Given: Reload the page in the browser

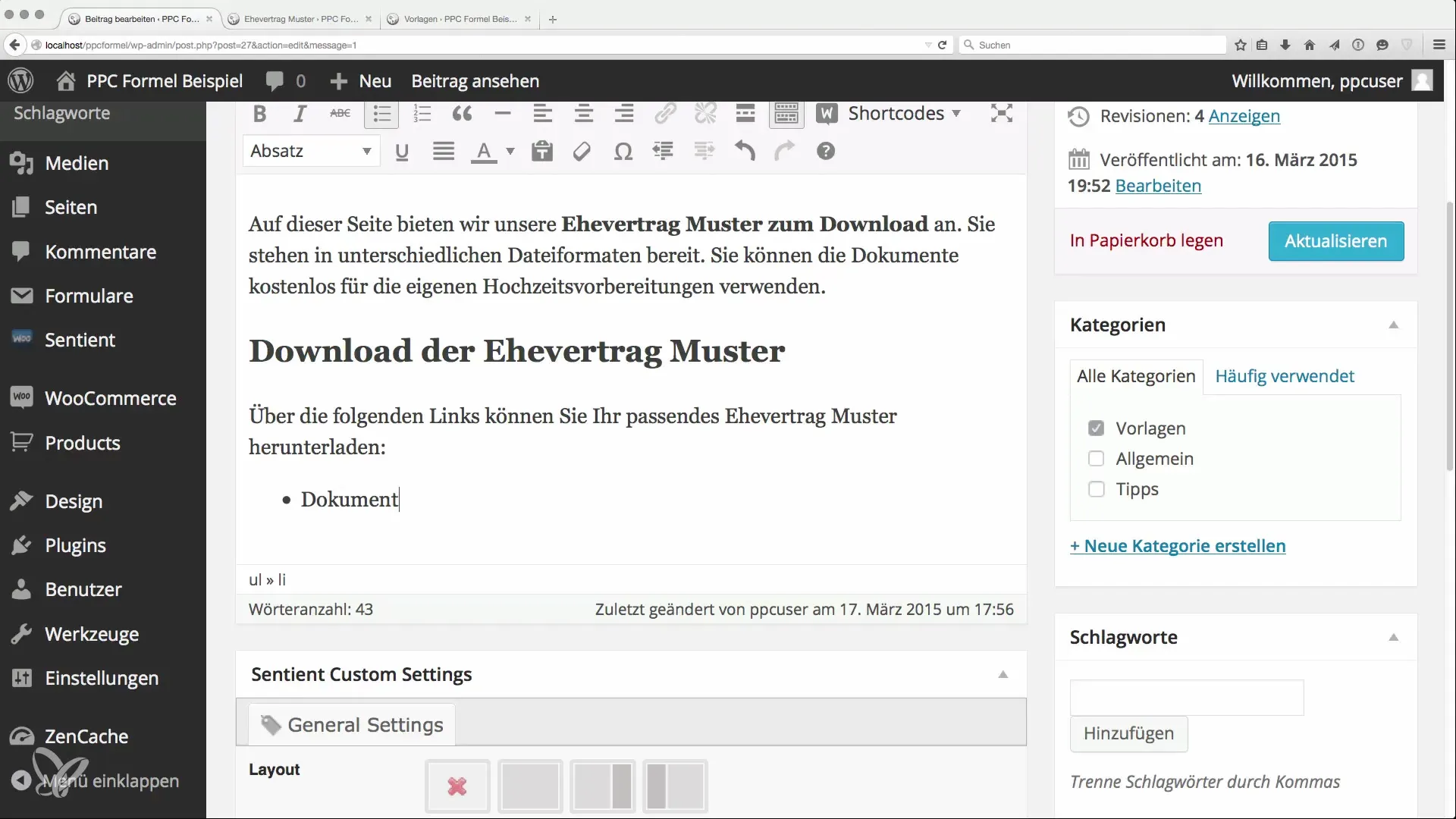Looking at the screenshot, I should 942,45.
